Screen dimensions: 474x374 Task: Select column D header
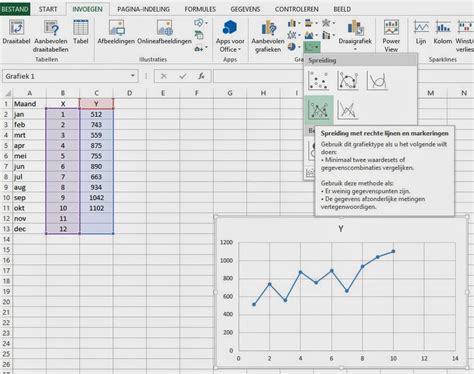129,93
